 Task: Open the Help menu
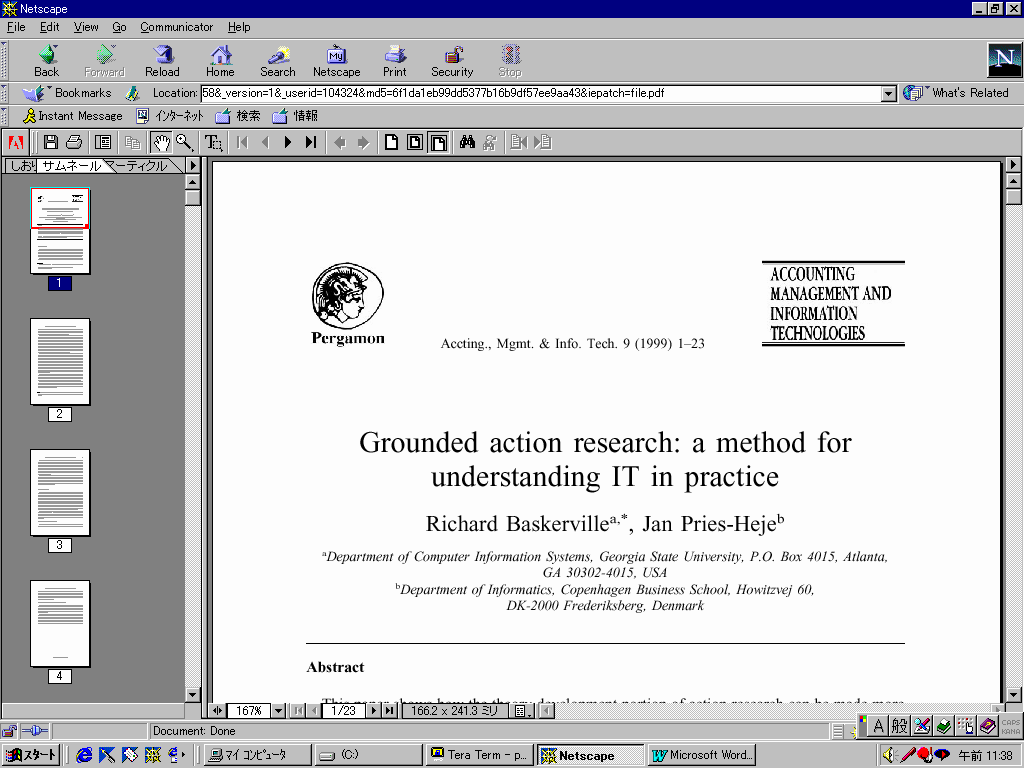(239, 27)
